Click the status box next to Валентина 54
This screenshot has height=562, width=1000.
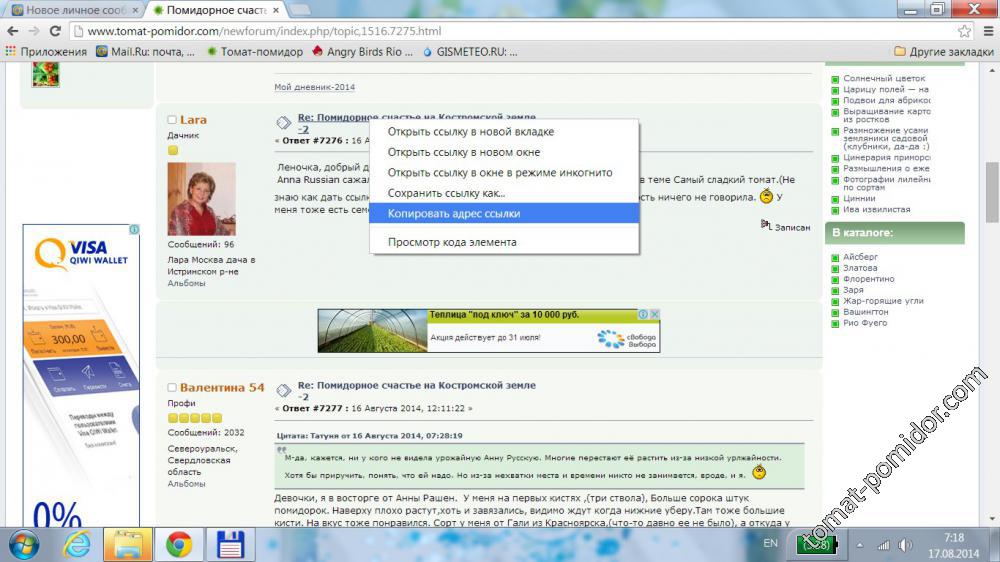(172, 388)
